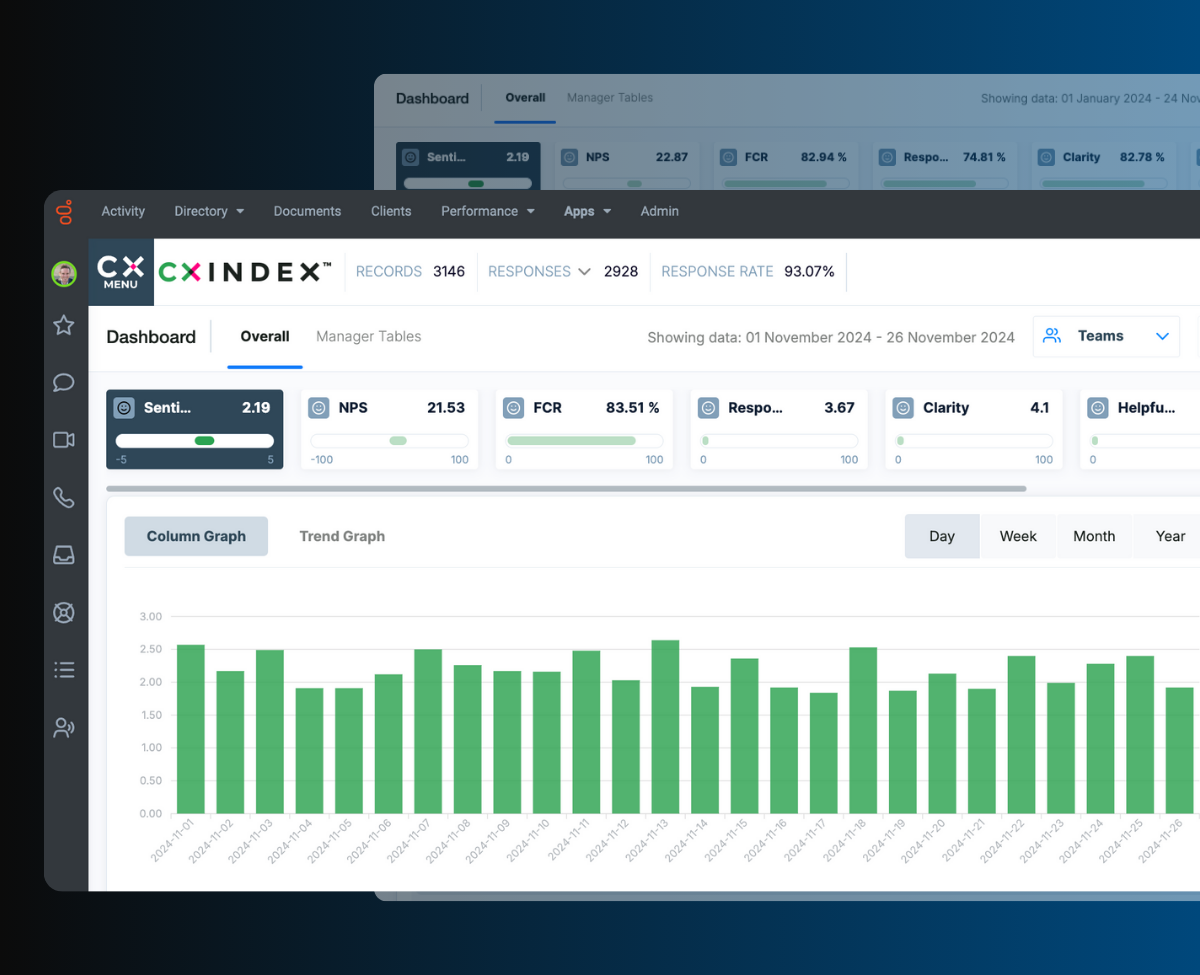Viewport: 1200px width, 975px height.
Task: Switch chart granularity to Month
Action: (x=1094, y=536)
